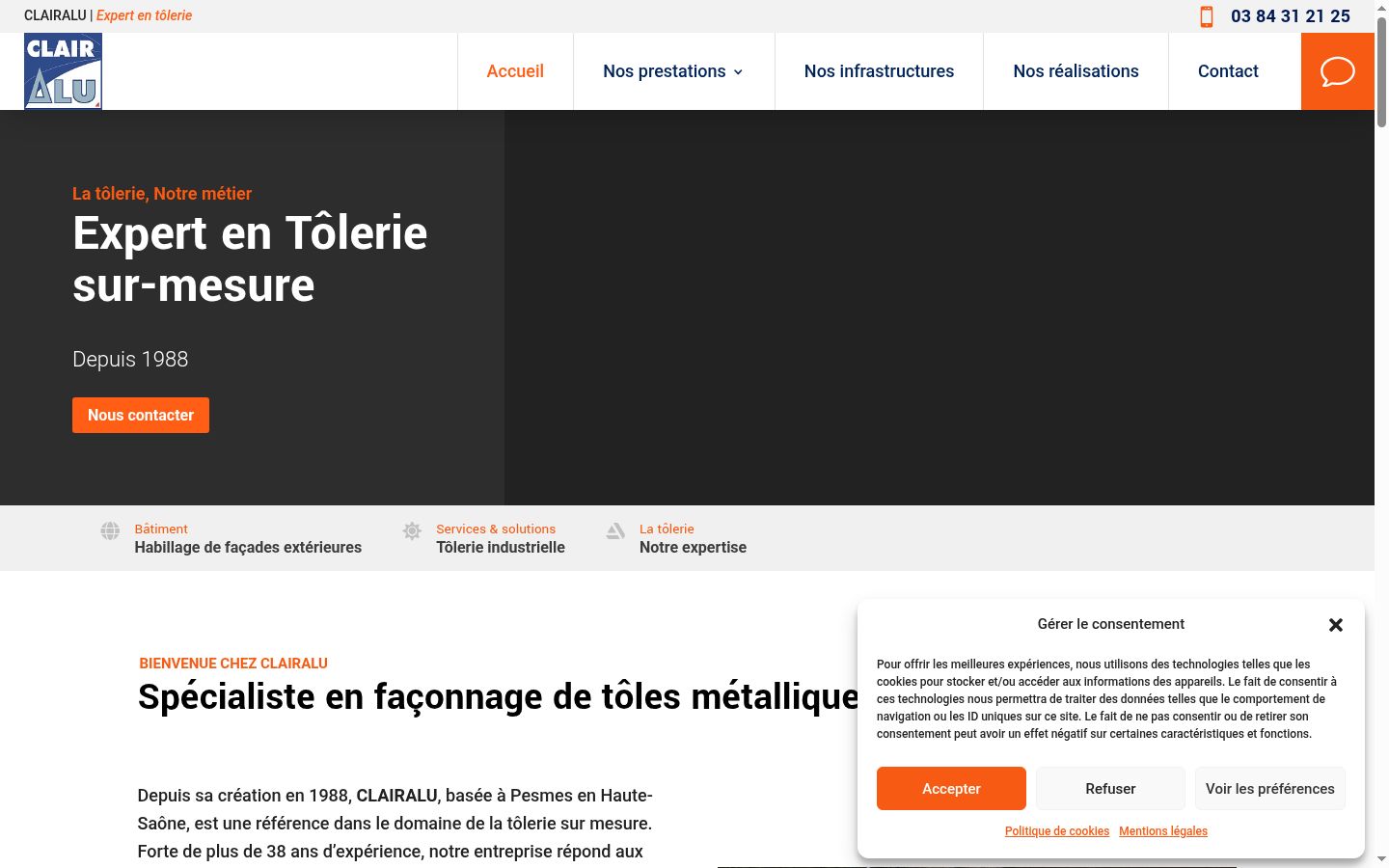Click the gear icon beside Services & solutions
The image size is (1389, 868).
(412, 530)
